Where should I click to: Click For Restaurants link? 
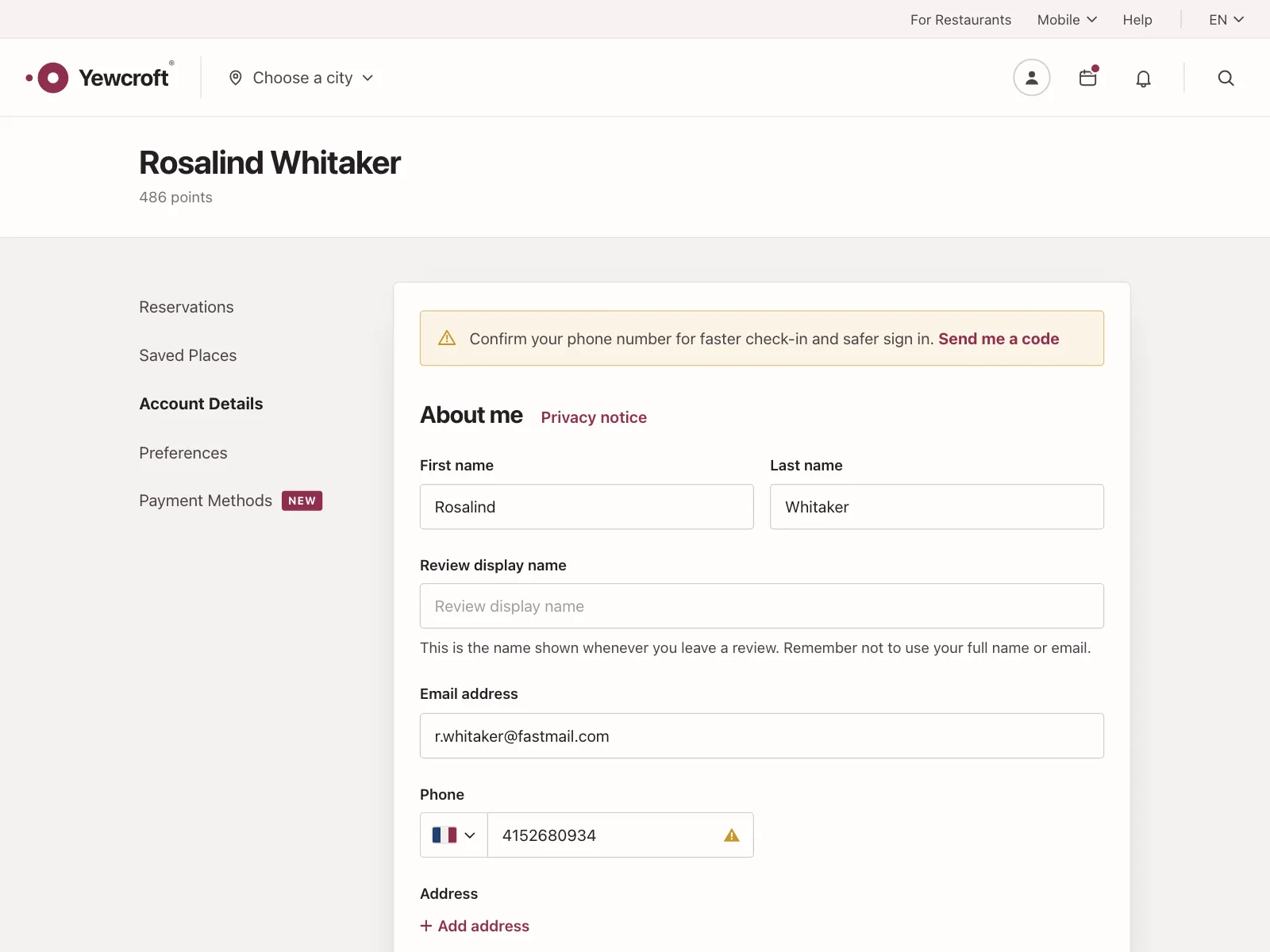960,20
